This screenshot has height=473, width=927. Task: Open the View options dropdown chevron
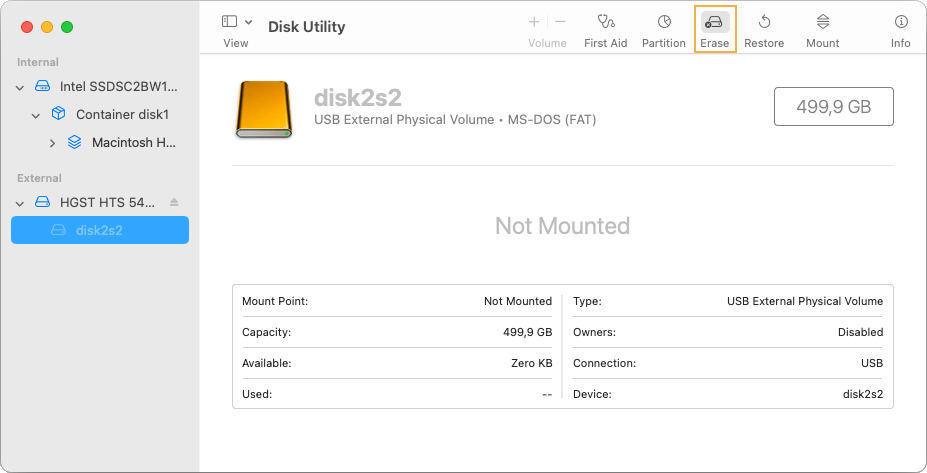click(248, 22)
